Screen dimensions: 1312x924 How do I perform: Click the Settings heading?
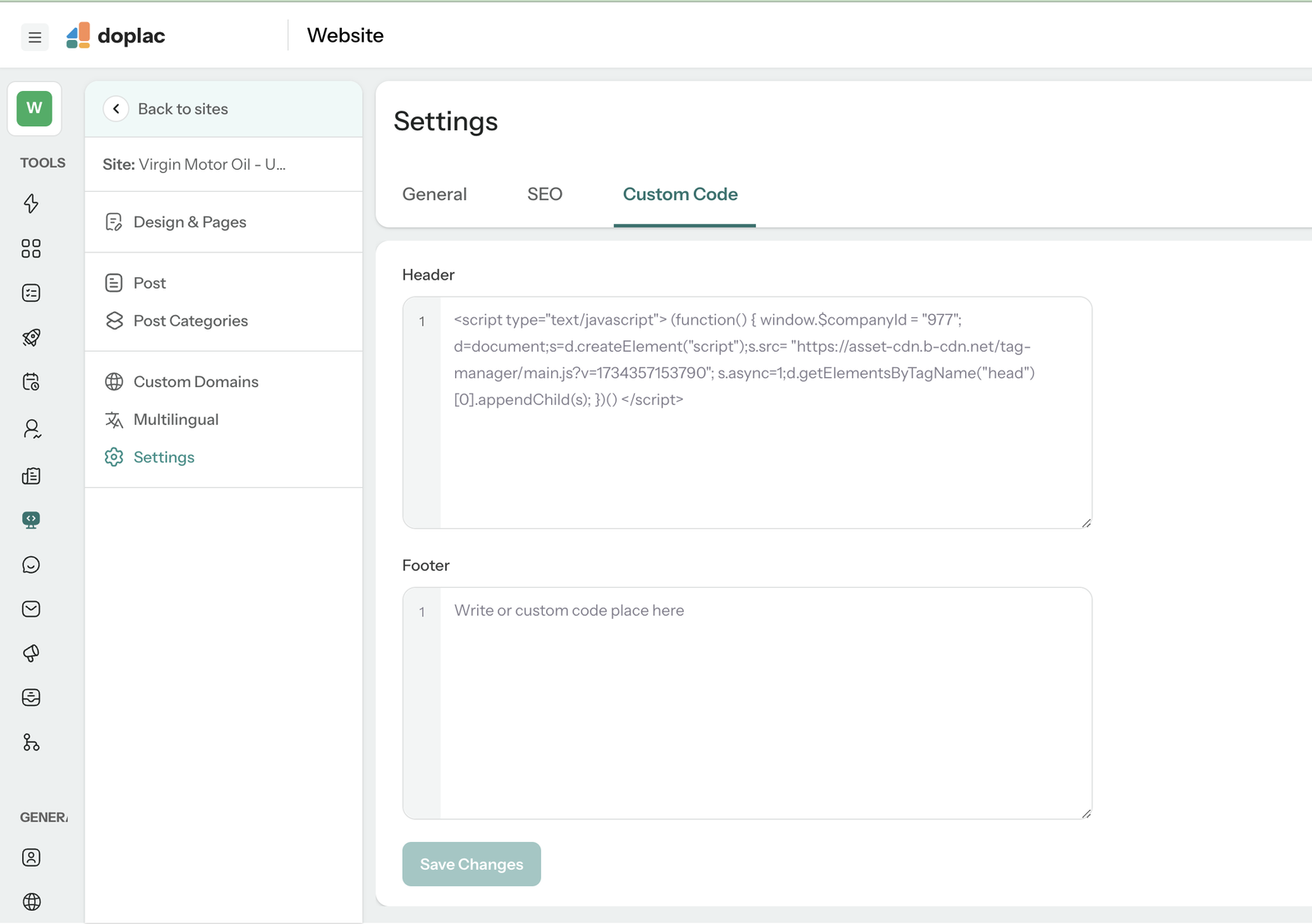pos(446,121)
